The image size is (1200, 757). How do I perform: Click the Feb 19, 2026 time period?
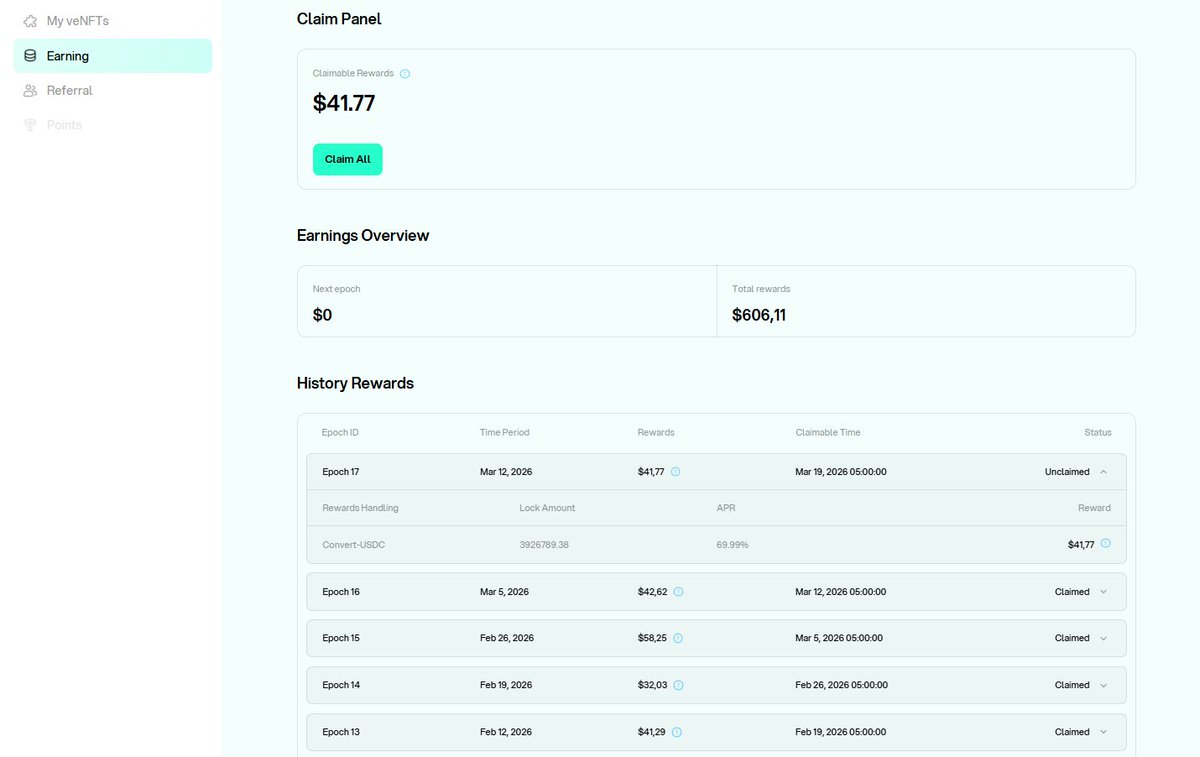click(506, 685)
